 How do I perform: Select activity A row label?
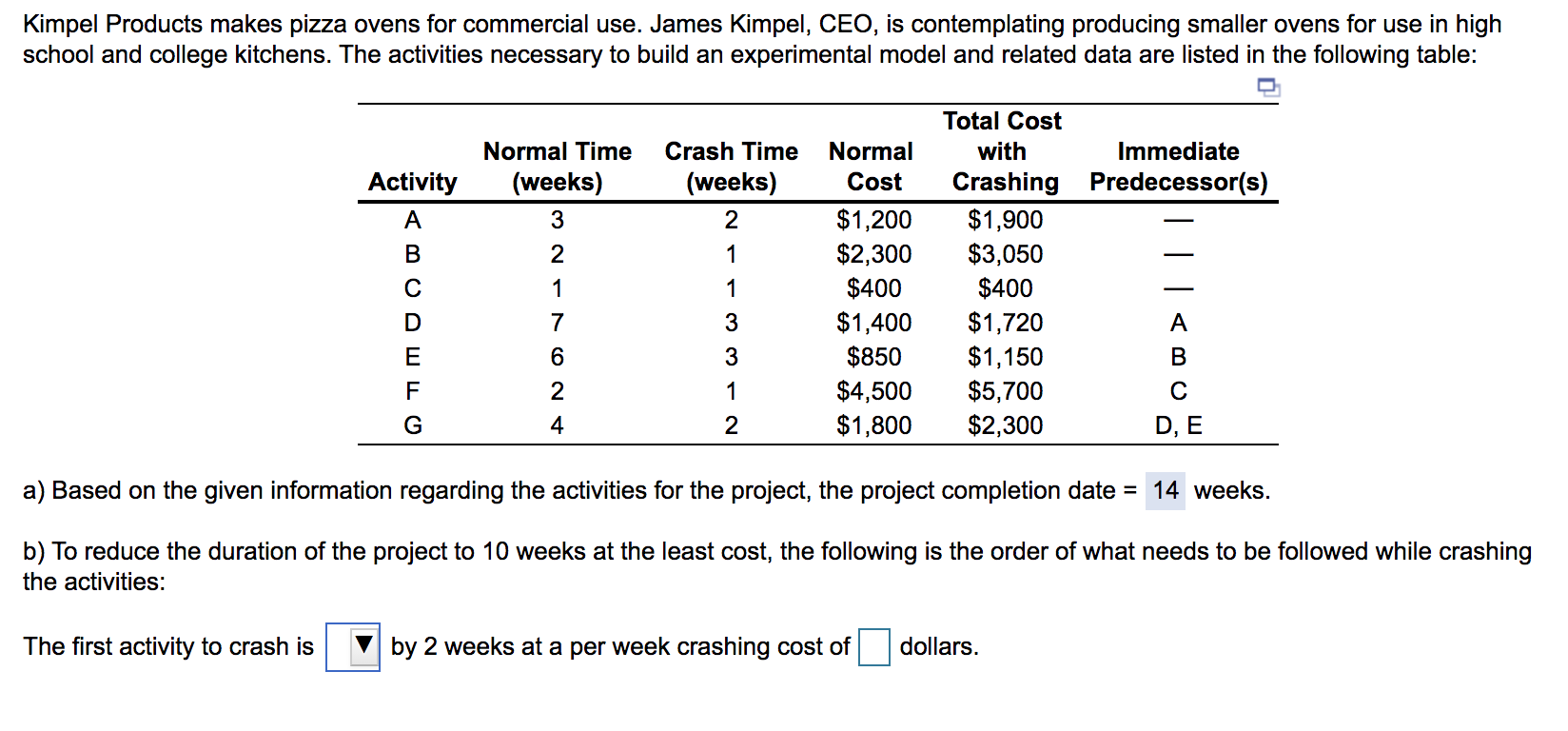tap(413, 220)
